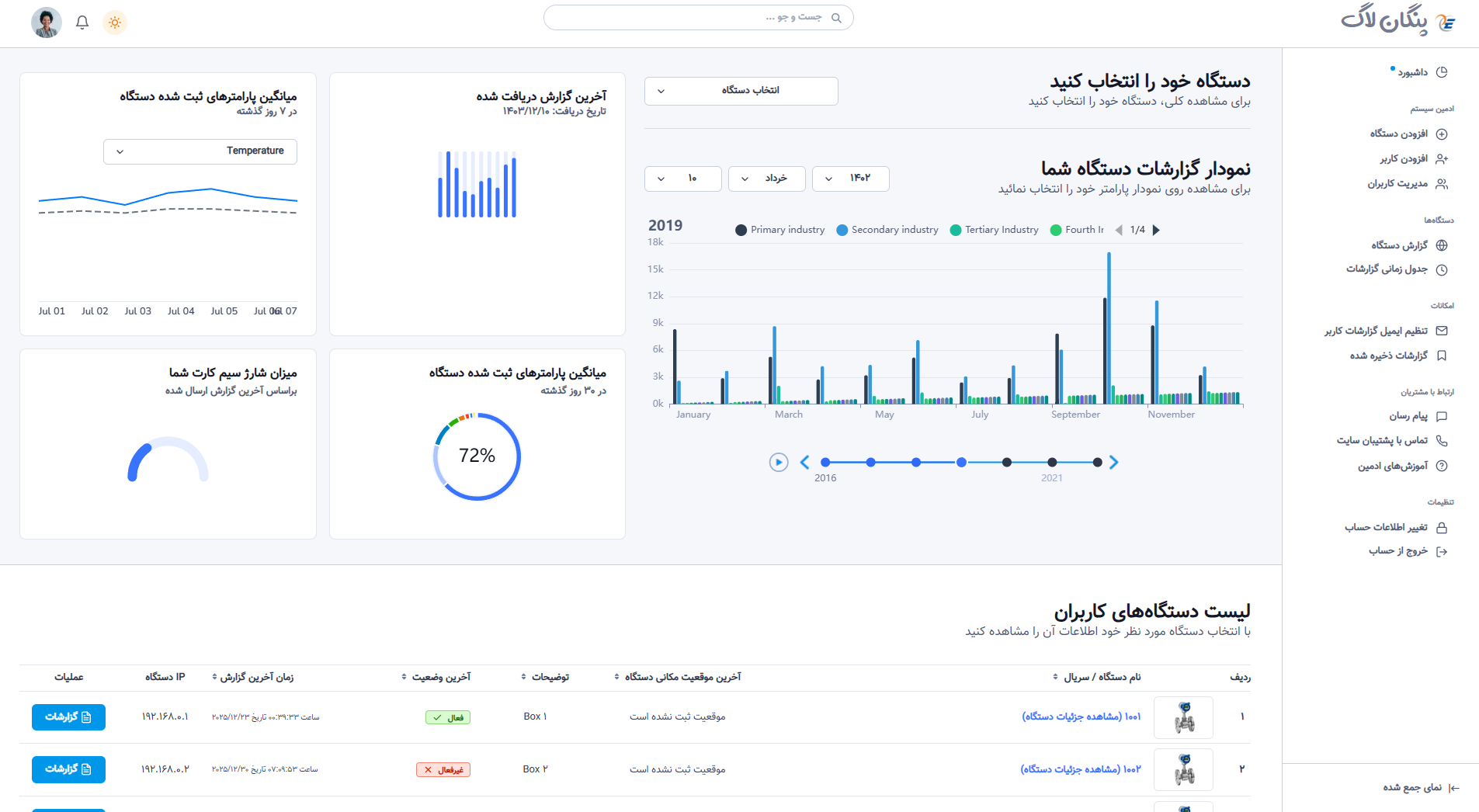Expand the Temperature parameter dropdown
Viewport: 1479px width, 812px height.
click(x=200, y=151)
